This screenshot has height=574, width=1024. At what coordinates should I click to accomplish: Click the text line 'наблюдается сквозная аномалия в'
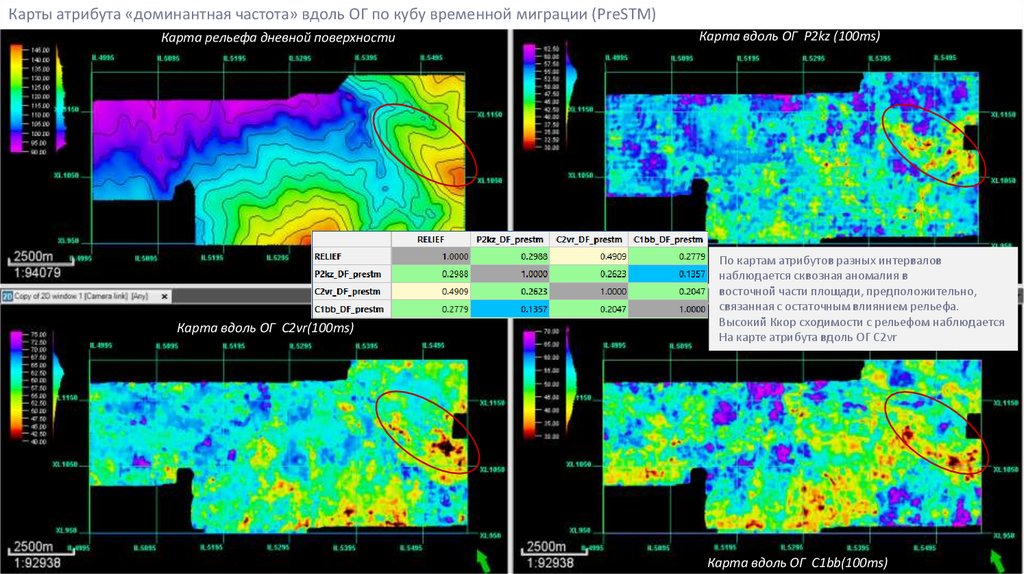click(813, 276)
